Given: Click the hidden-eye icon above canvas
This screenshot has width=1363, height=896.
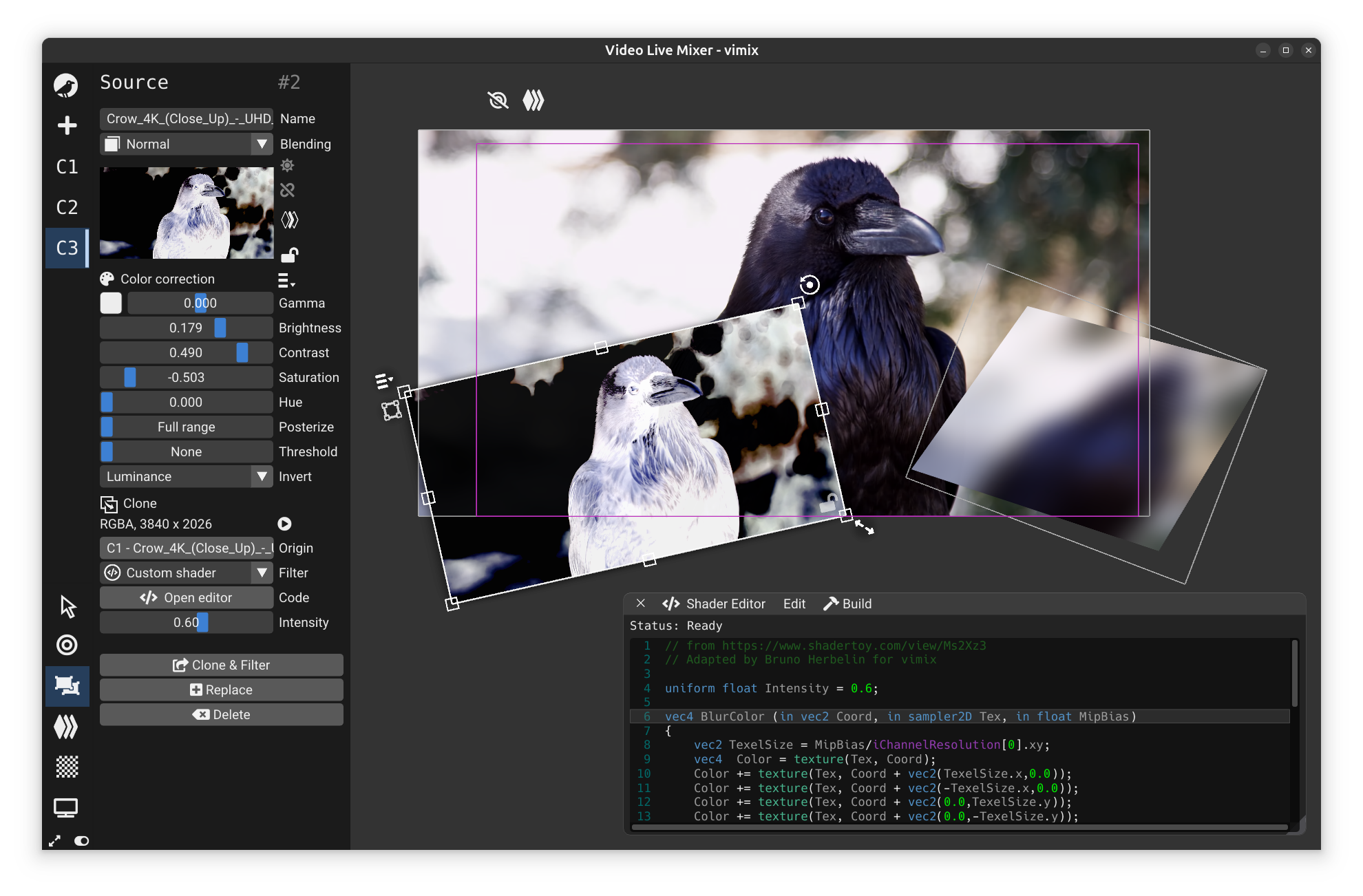Looking at the screenshot, I should 498,100.
